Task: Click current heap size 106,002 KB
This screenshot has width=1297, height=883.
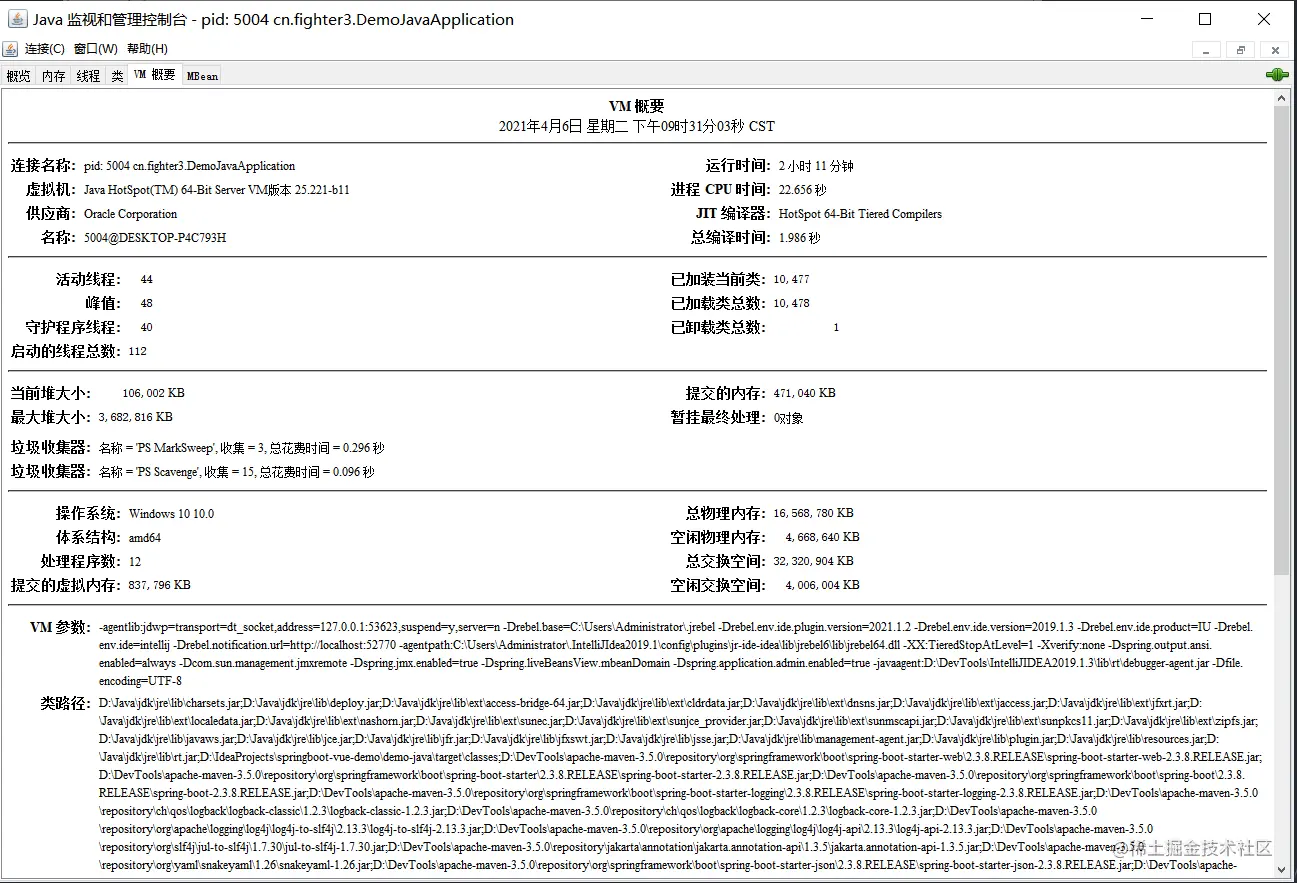Action: click(x=153, y=394)
